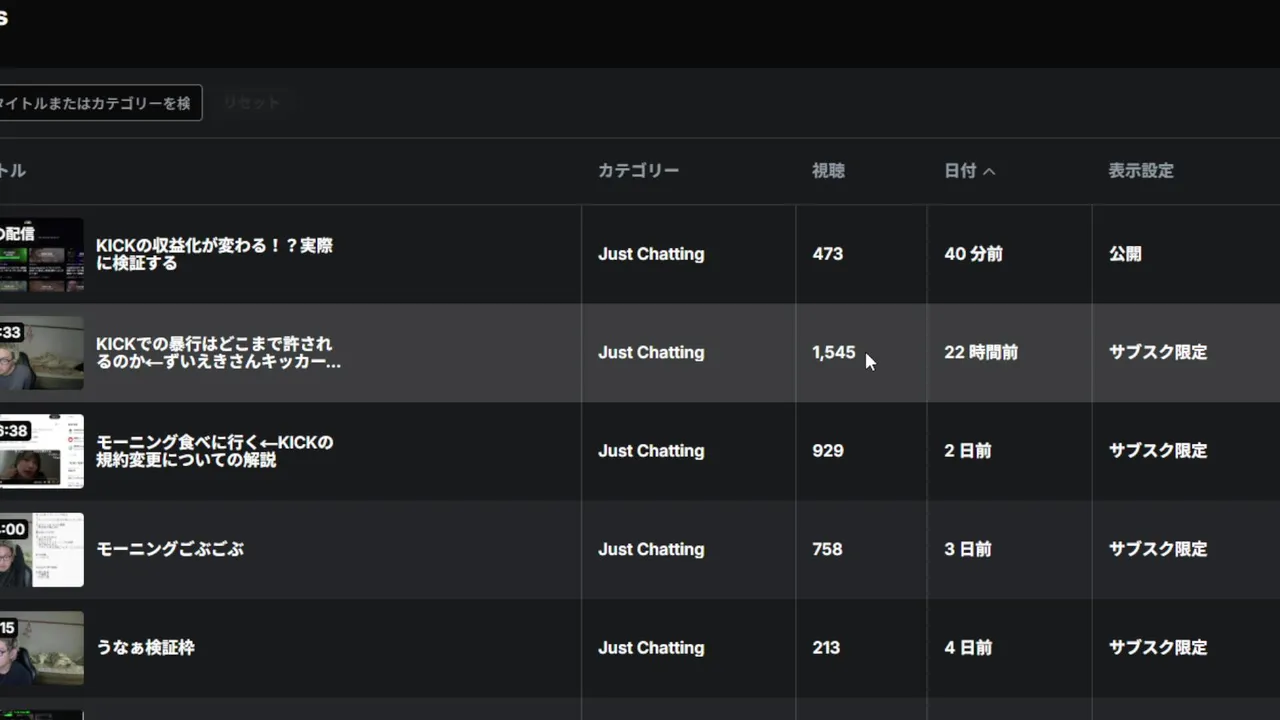
Task: Click title KICKの収益化が変わる！？実際に検証する
Action: (214, 254)
